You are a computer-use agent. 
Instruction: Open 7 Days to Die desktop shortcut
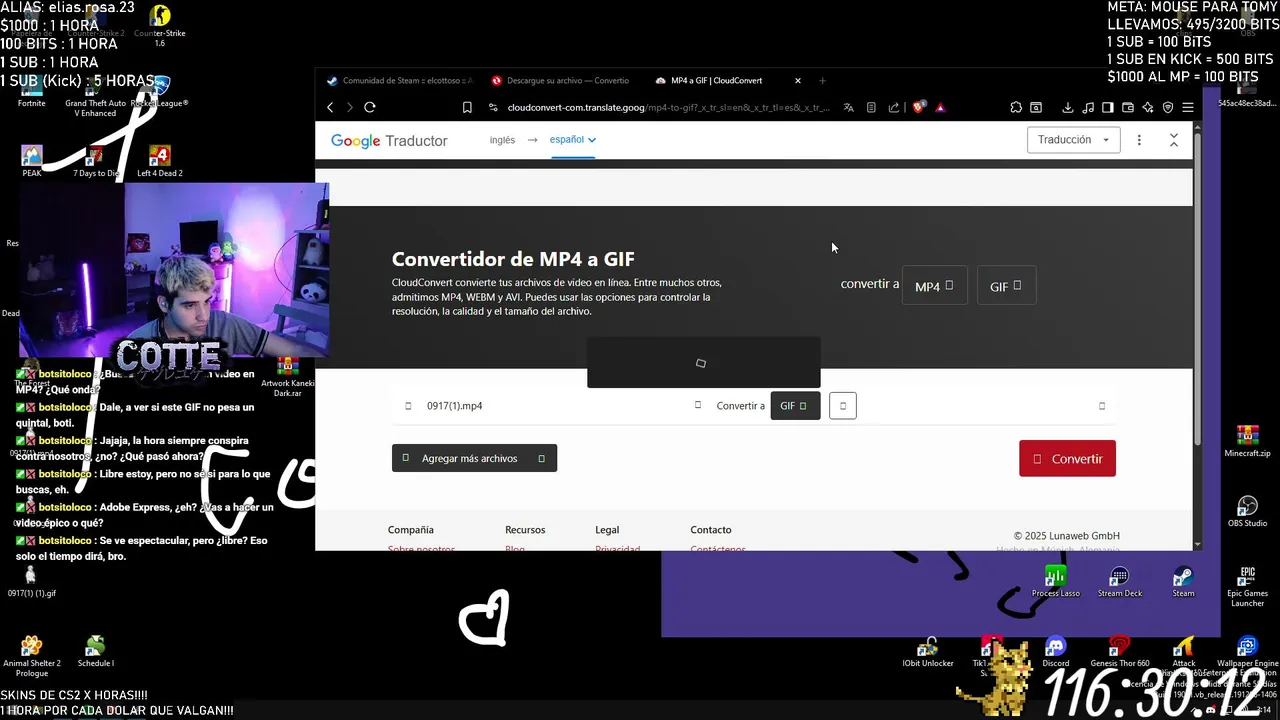pos(96,161)
